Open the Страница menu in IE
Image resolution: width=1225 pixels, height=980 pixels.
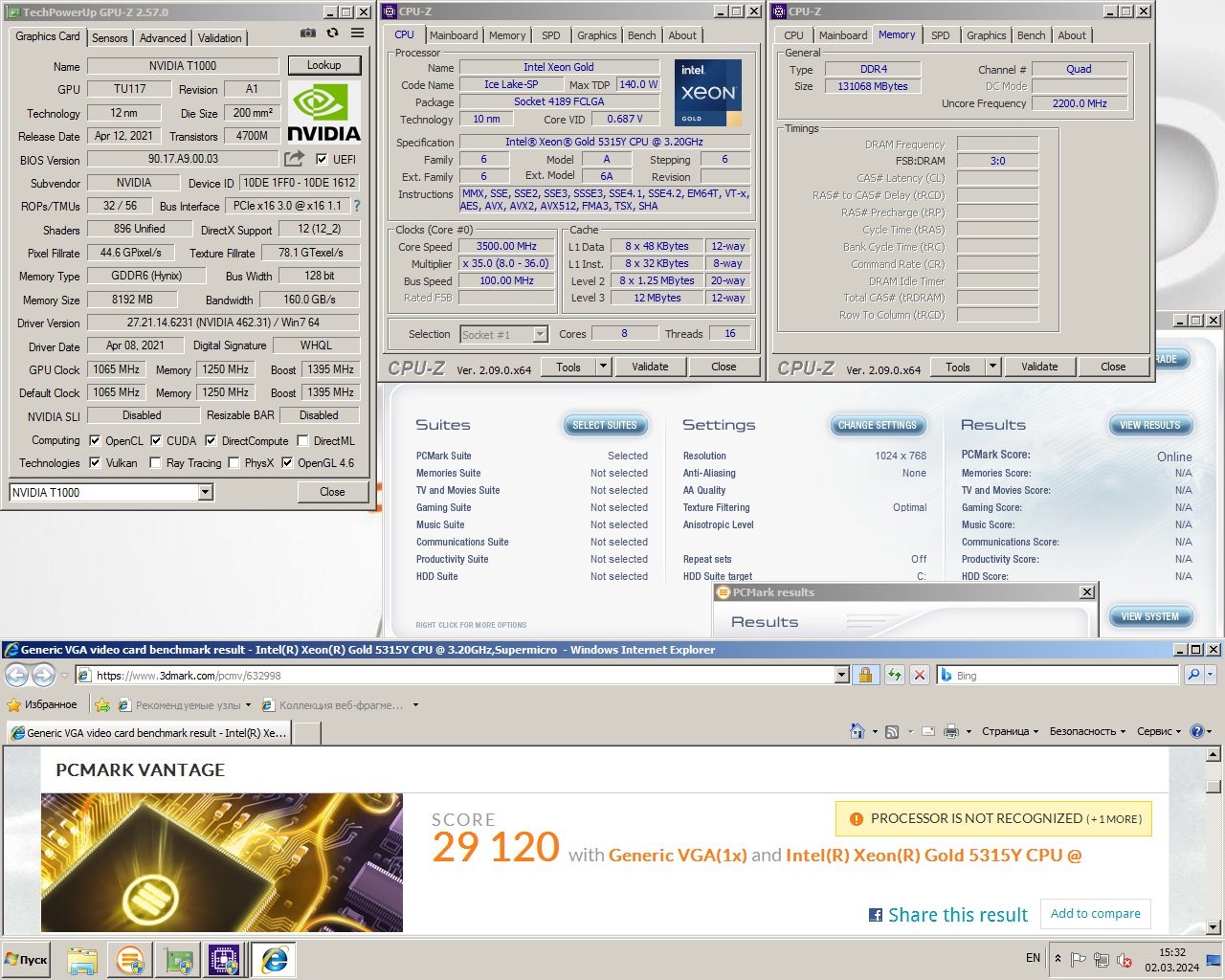pyautogui.click(x=1011, y=731)
